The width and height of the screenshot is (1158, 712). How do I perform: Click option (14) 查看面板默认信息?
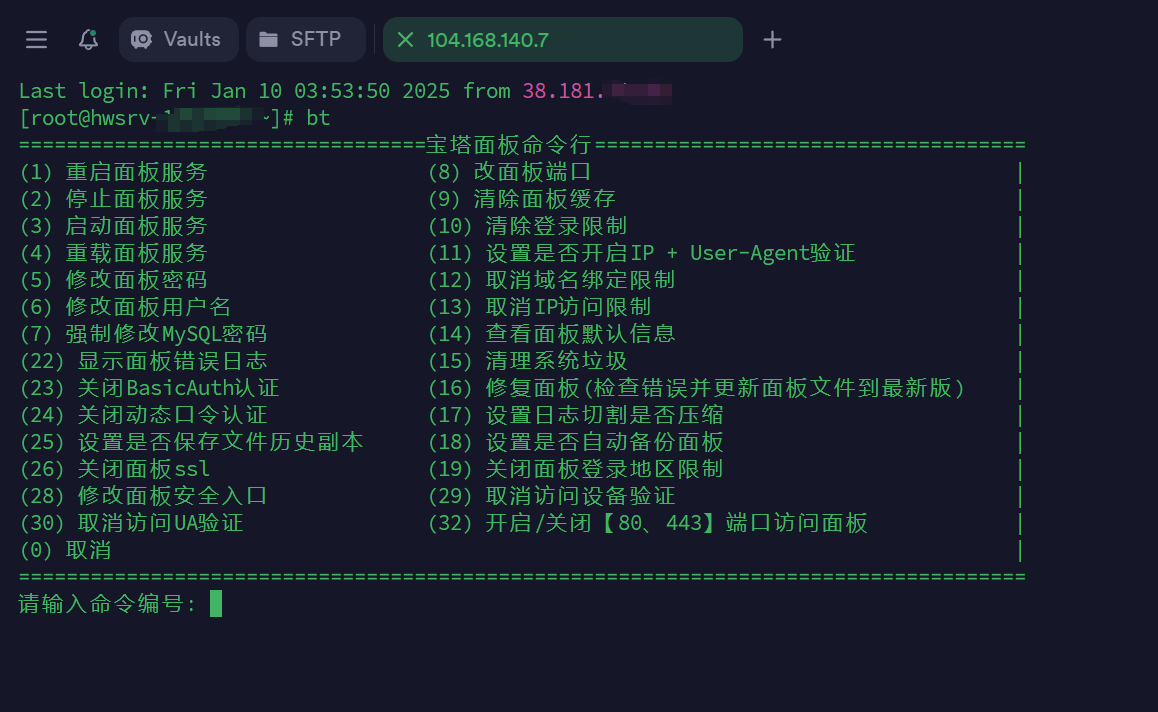click(x=552, y=334)
